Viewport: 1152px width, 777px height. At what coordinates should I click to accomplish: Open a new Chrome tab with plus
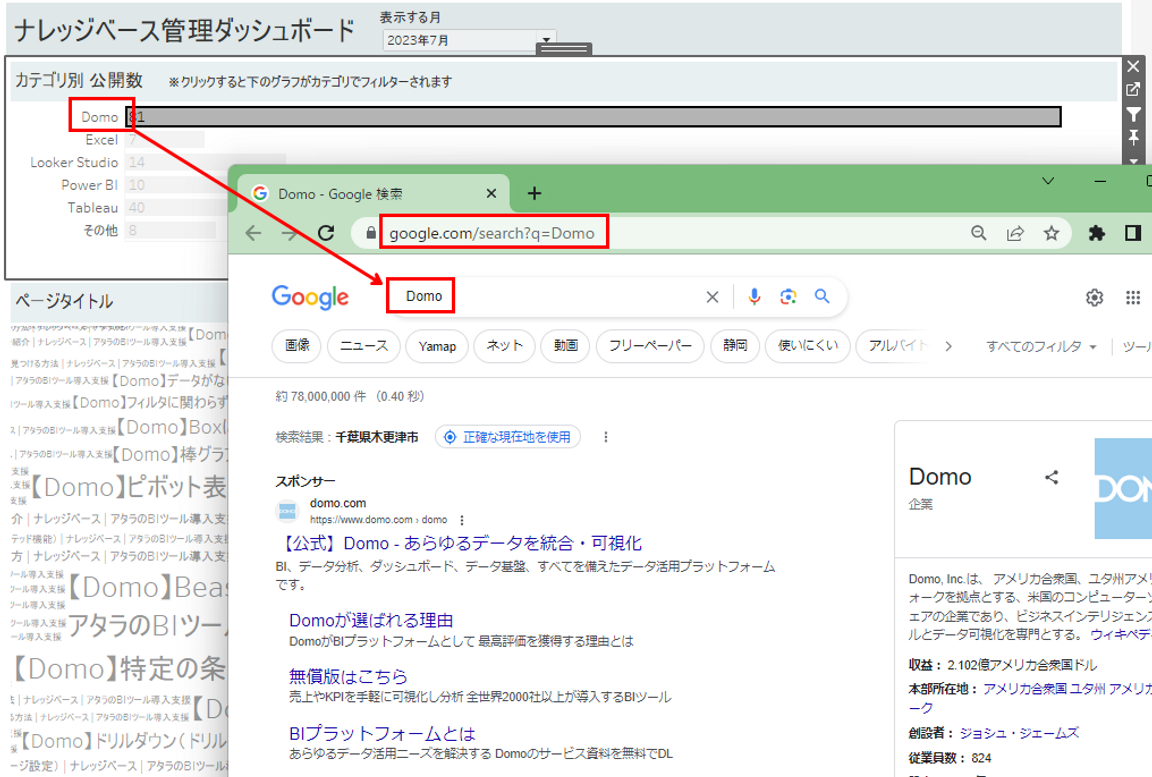535,193
